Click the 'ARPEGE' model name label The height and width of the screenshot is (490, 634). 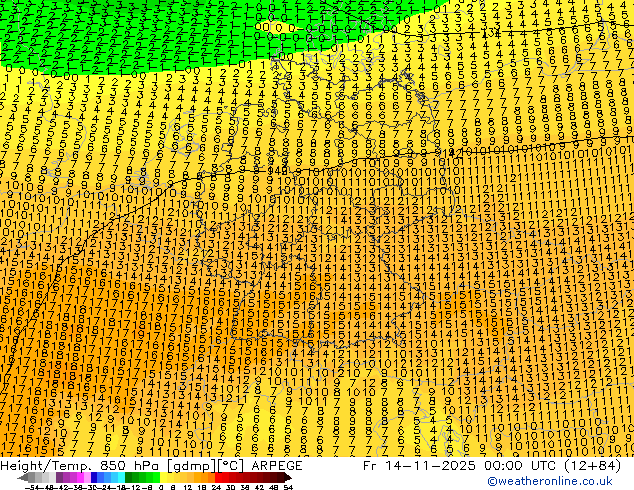pos(277,466)
